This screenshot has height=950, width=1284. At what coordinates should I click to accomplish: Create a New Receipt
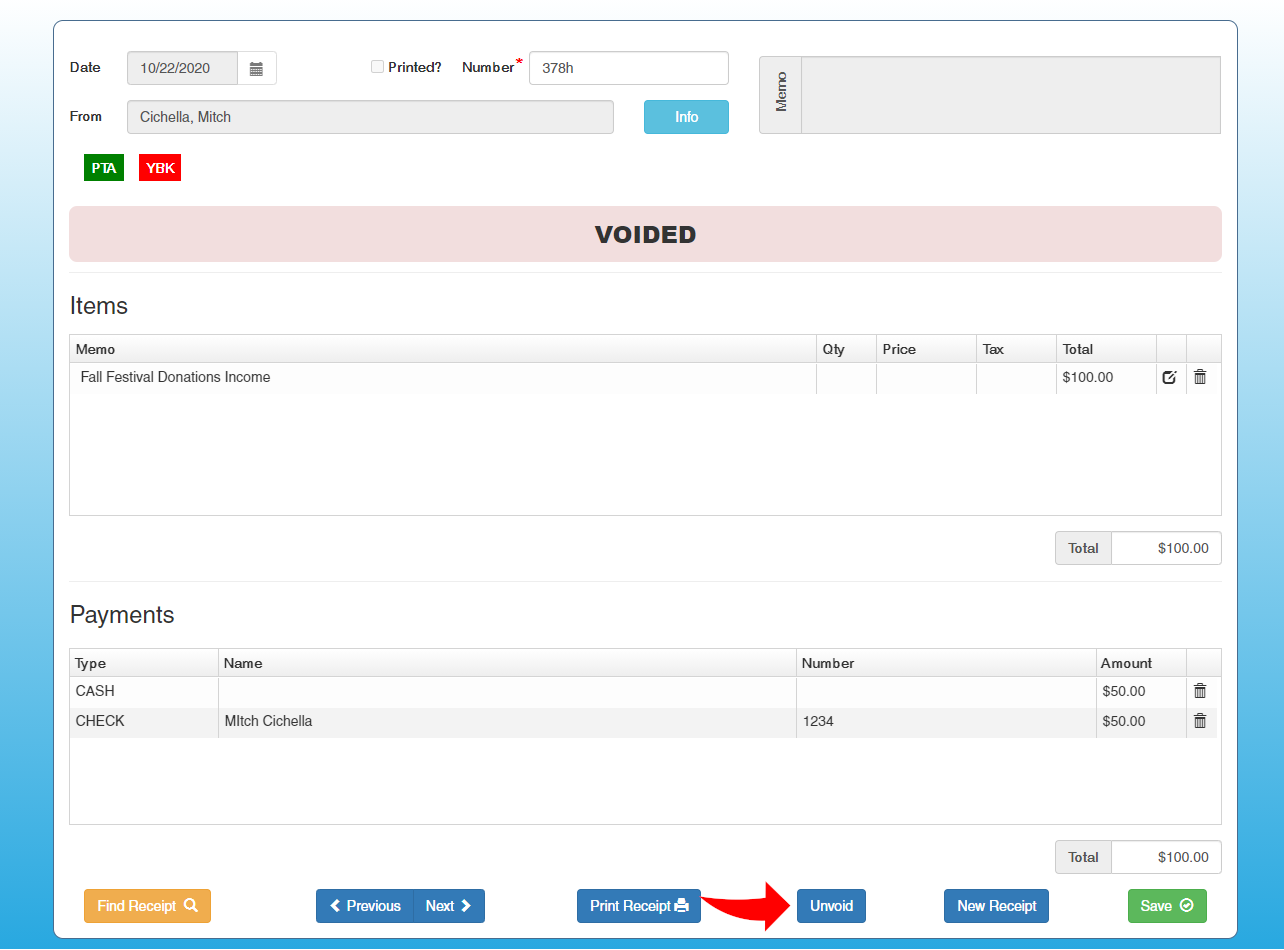[996, 906]
